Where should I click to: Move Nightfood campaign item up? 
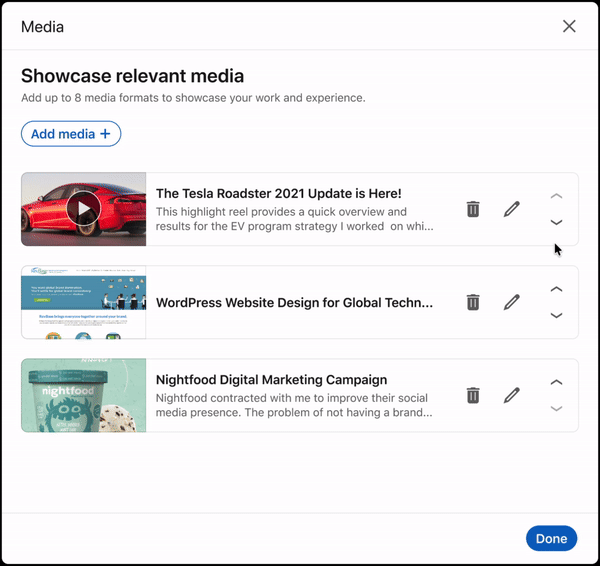[556, 382]
